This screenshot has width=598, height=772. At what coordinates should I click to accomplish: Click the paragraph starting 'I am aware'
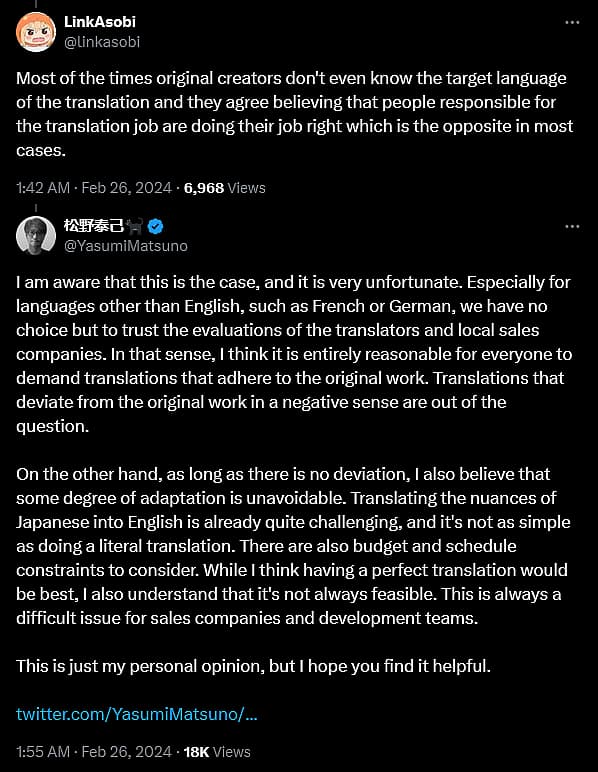294,354
